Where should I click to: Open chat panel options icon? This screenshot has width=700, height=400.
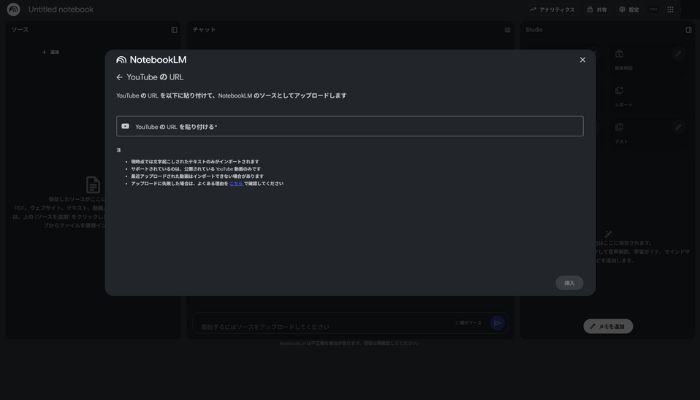pos(507,30)
